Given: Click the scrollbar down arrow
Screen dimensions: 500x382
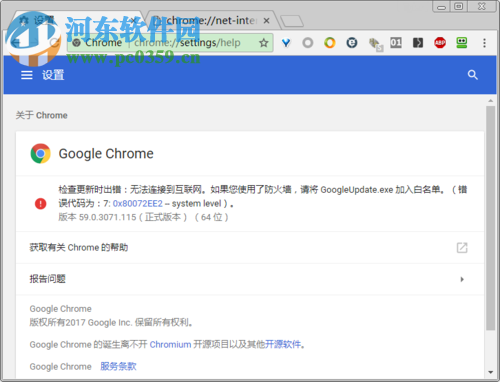Looking at the screenshot, I should coord(490,372).
